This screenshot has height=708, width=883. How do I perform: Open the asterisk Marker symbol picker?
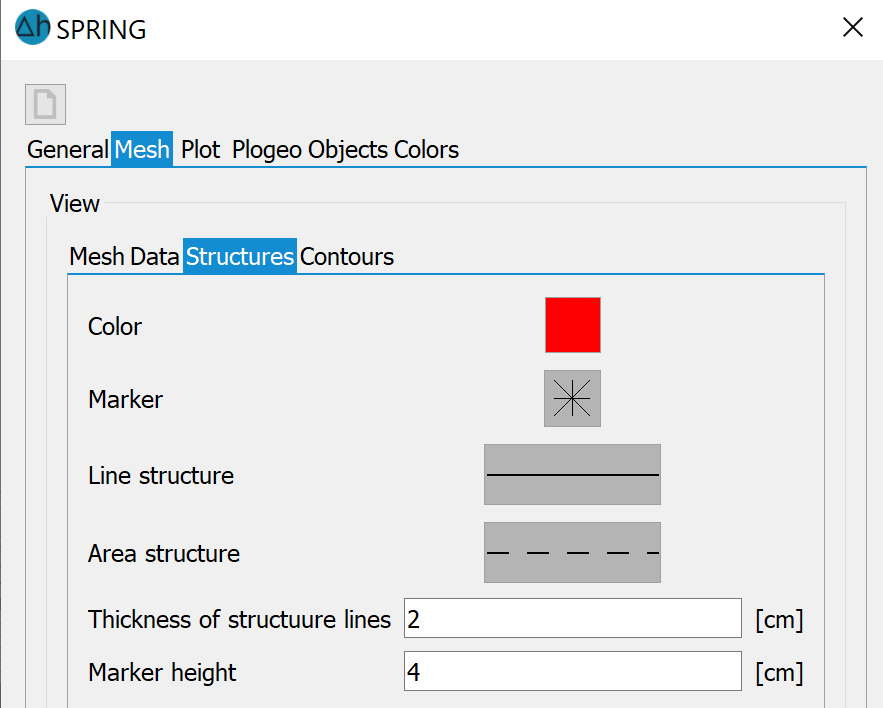coord(572,398)
